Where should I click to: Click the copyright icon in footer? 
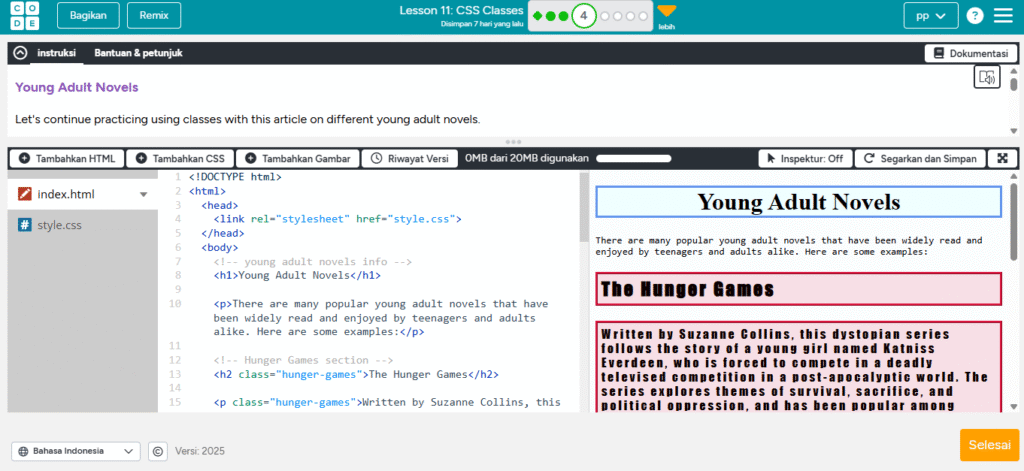coord(158,451)
